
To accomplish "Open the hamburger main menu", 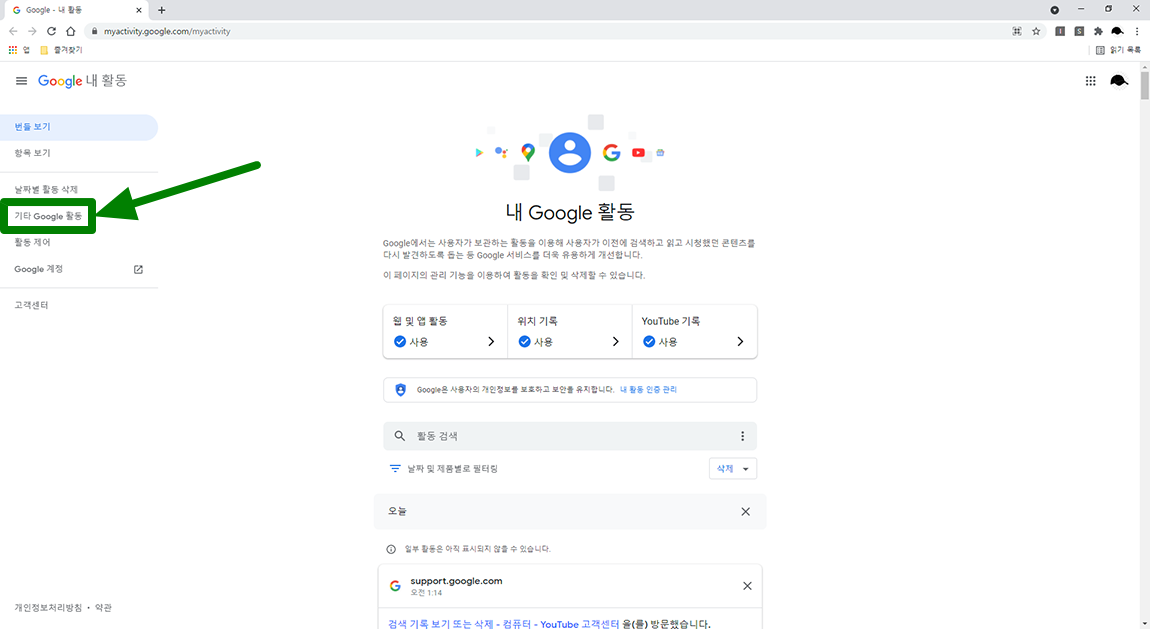I will coord(21,81).
